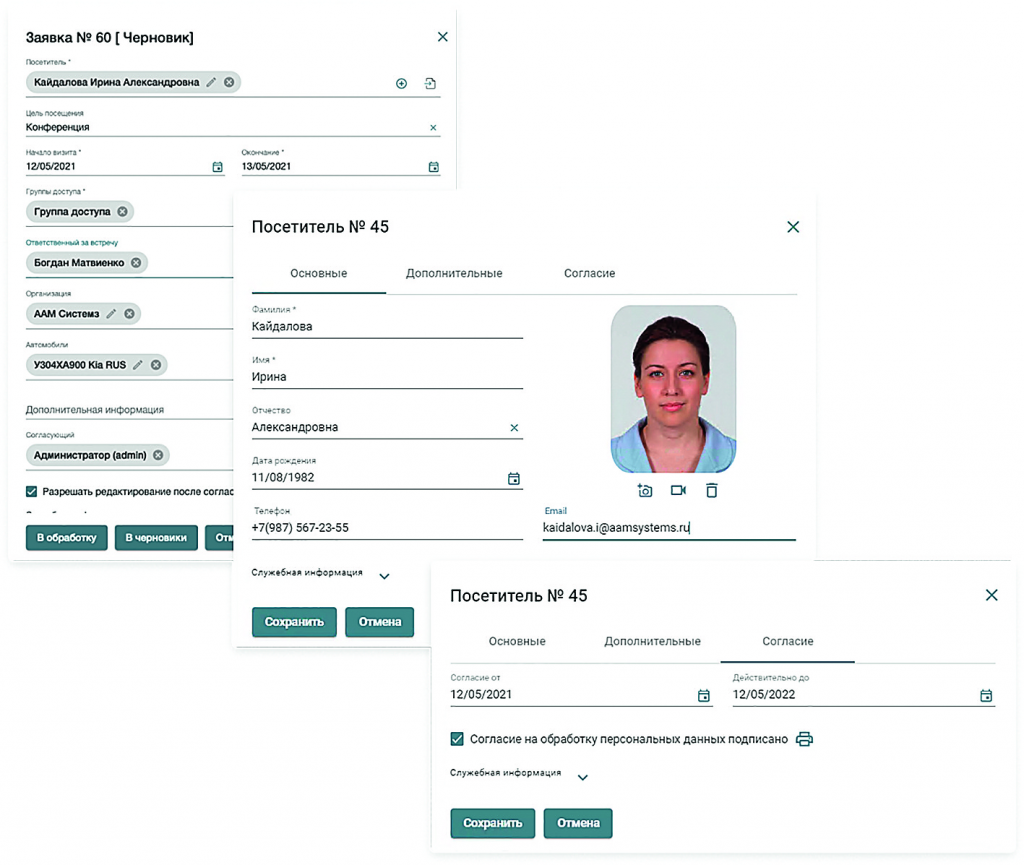Expand Служебная информация in the Согласие dialog
1024x865 pixels.
(x=583, y=777)
